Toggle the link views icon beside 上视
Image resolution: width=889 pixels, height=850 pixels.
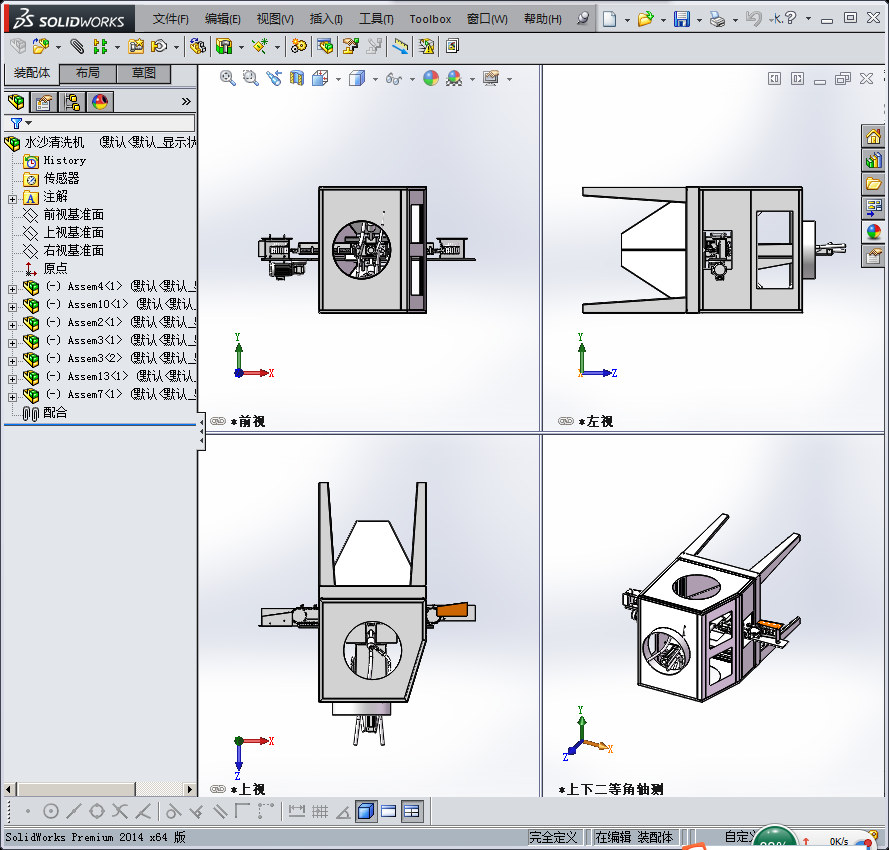pos(218,789)
